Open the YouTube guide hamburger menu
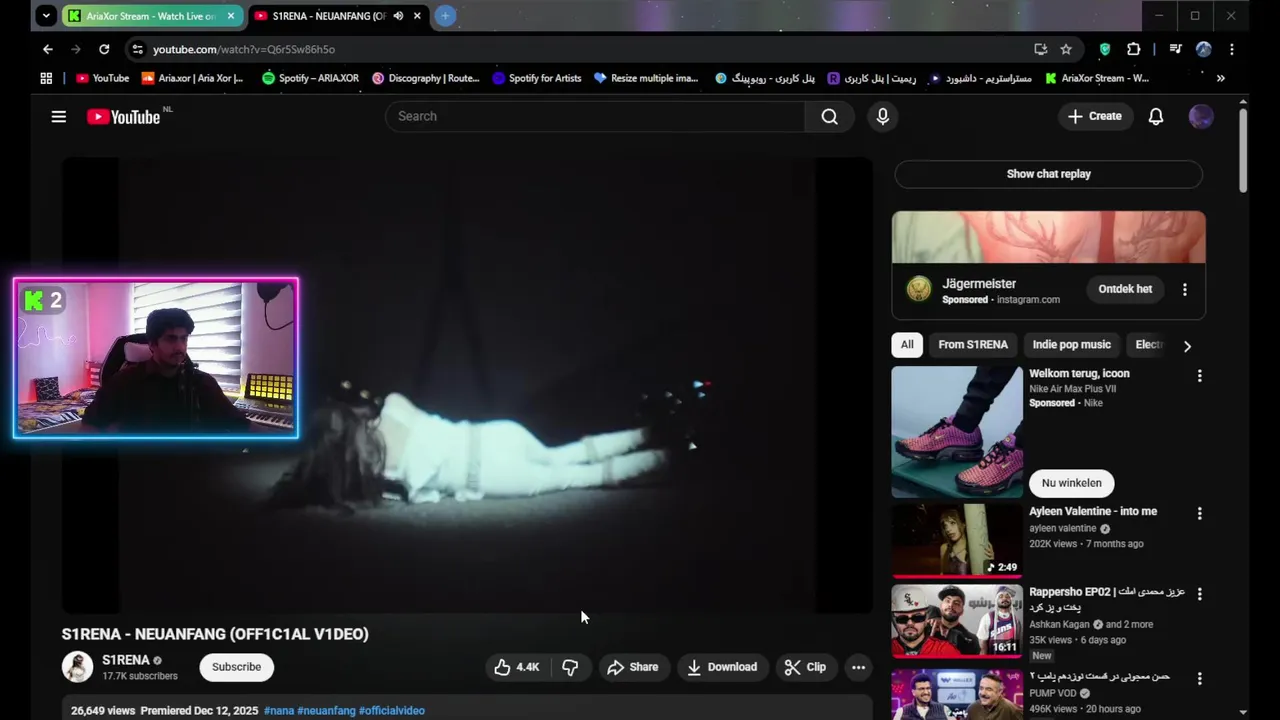This screenshot has height=720, width=1280. pyautogui.click(x=59, y=117)
